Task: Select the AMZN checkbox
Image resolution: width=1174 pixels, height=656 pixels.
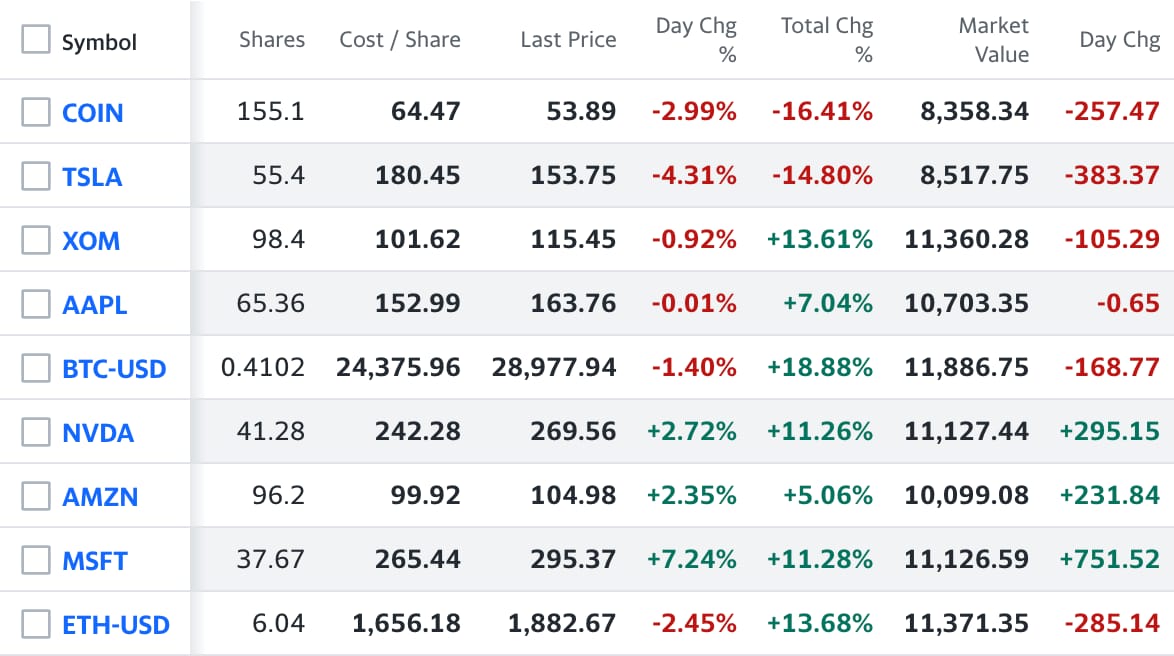Action: coord(36,496)
